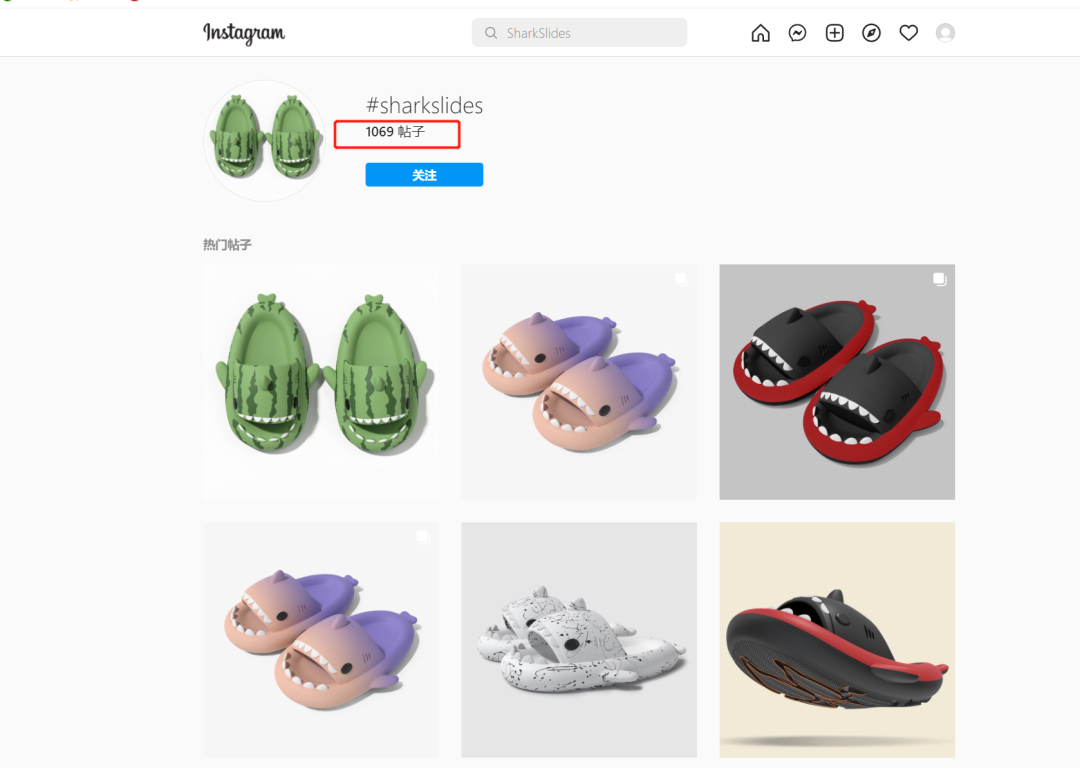Viewport: 1080px width, 768px height.
Task: Go to Instagram home feed icon
Action: click(x=761, y=33)
